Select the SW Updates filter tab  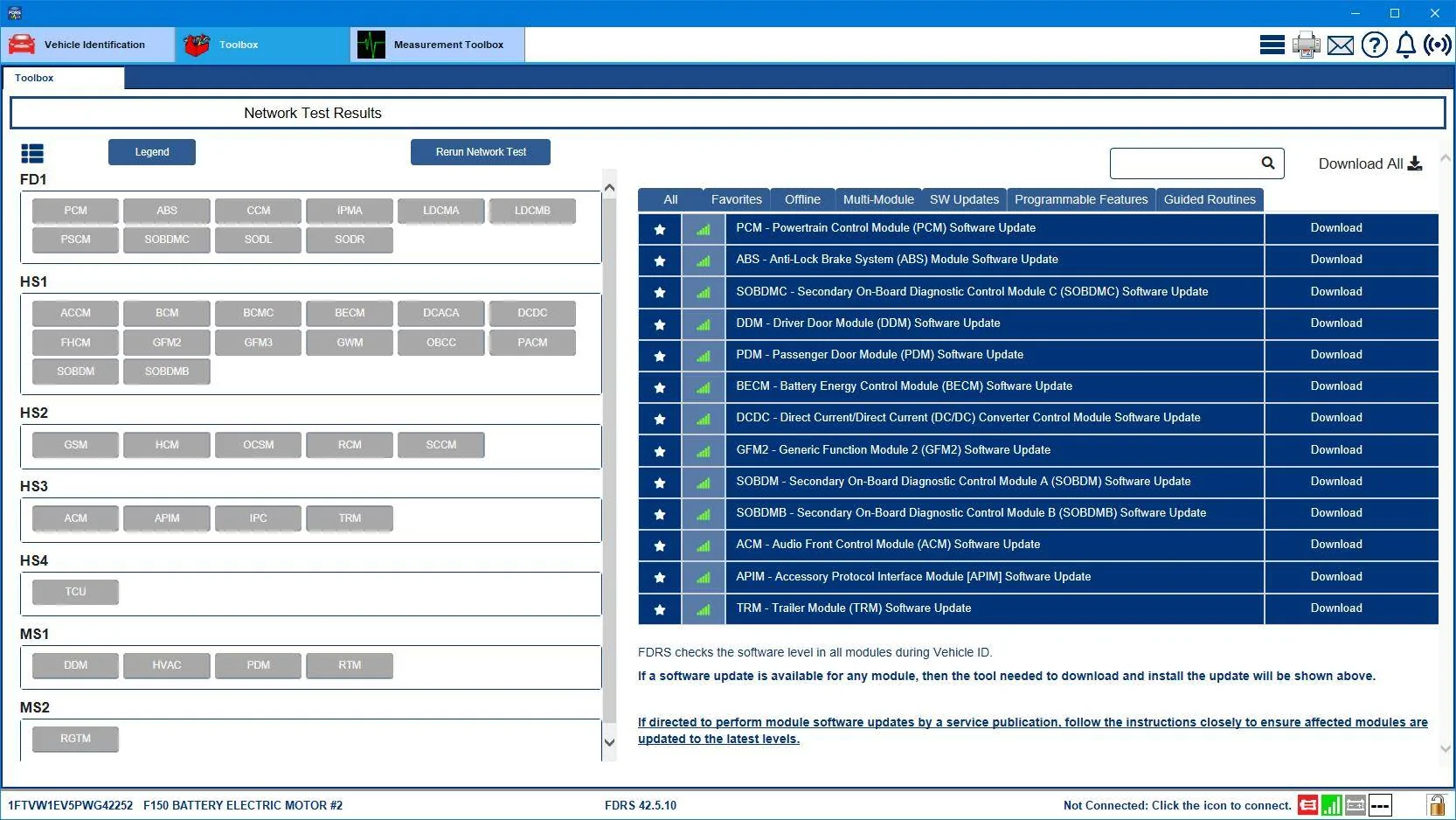point(964,199)
